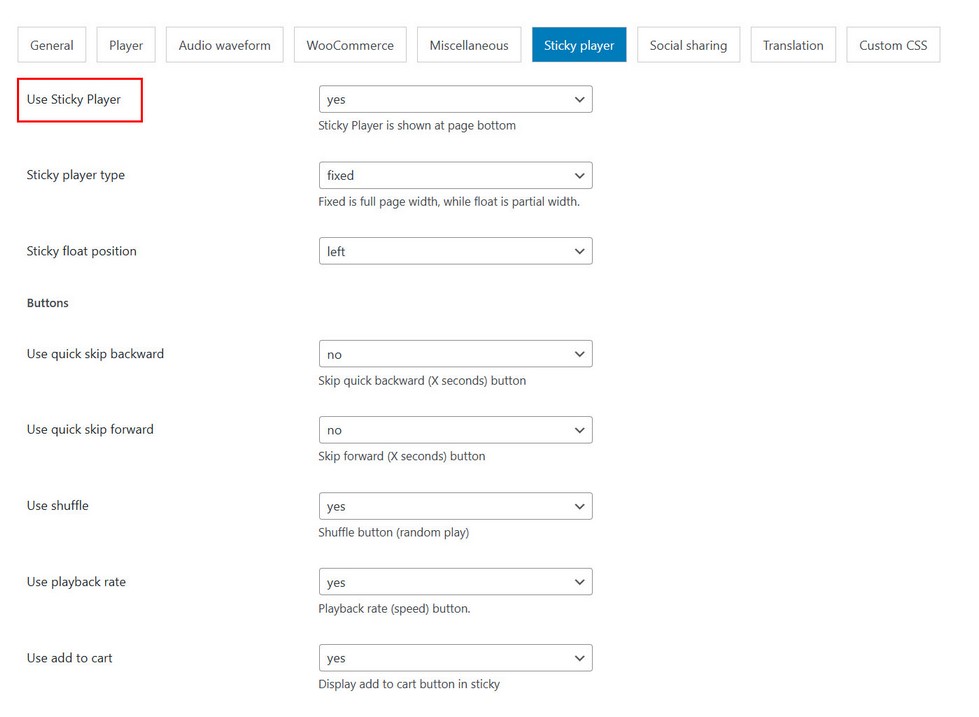Expand the Use shuffle dropdown
Image resolution: width=979 pixels, height=717 pixels.
455,506
